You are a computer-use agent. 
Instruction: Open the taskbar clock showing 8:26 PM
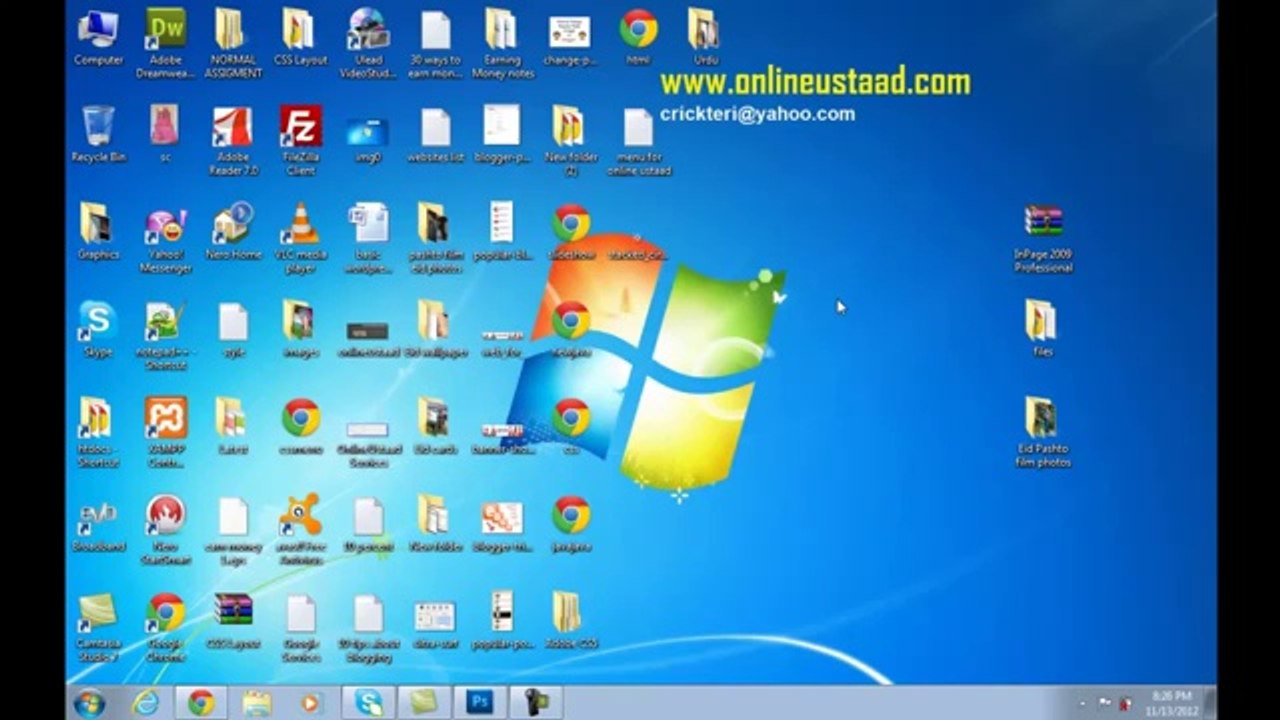1171,703
